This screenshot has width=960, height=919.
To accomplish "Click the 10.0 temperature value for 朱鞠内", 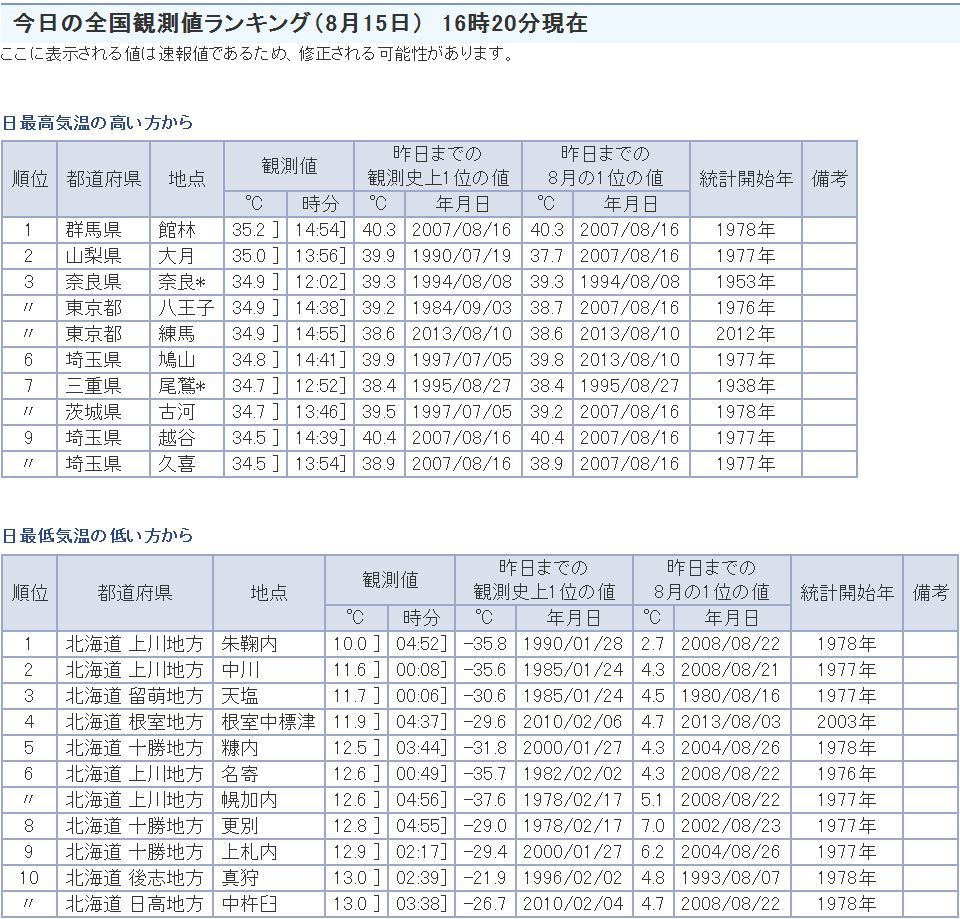I will (x=349, y=644).
